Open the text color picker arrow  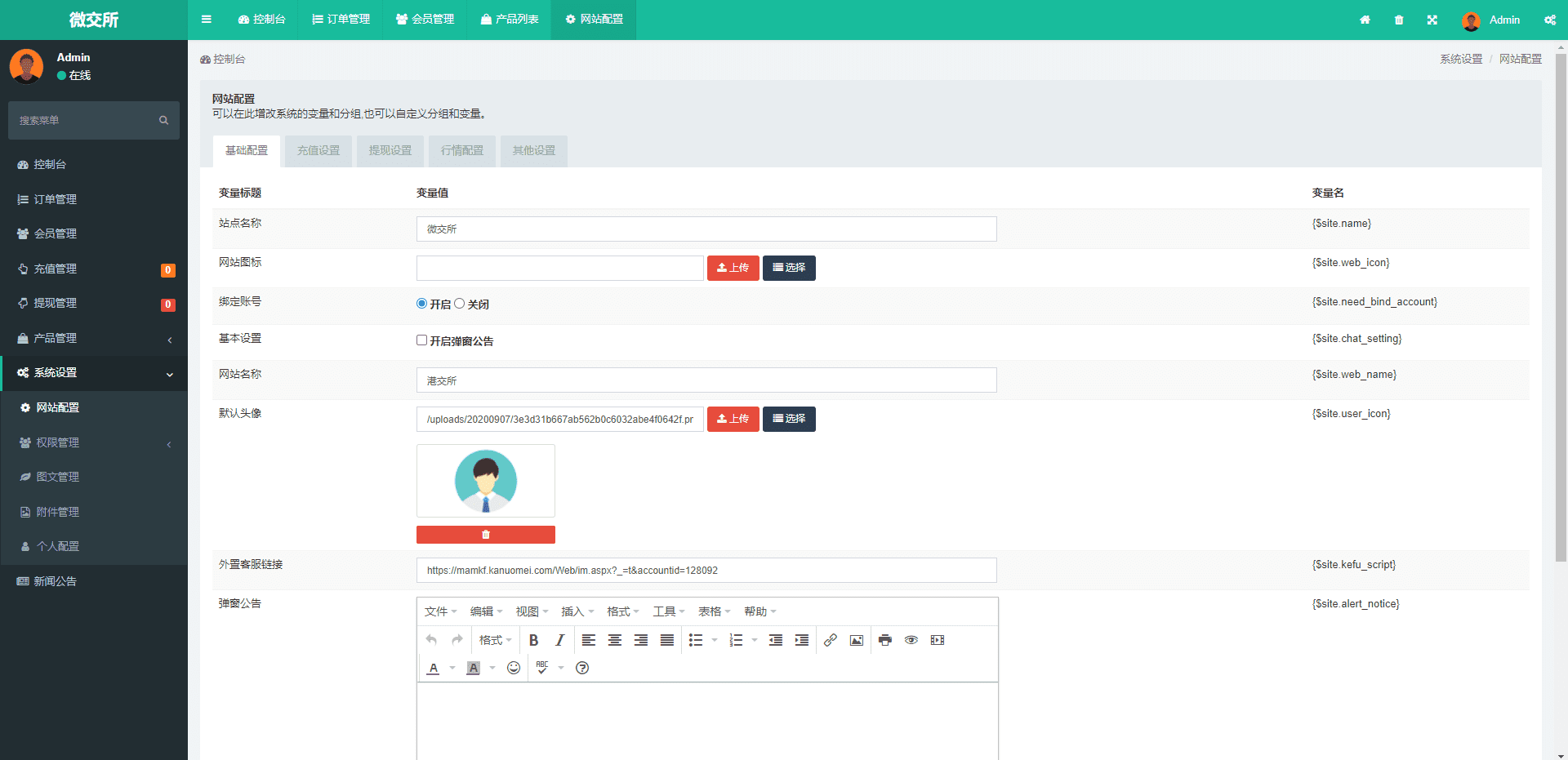tap(452, 669)
